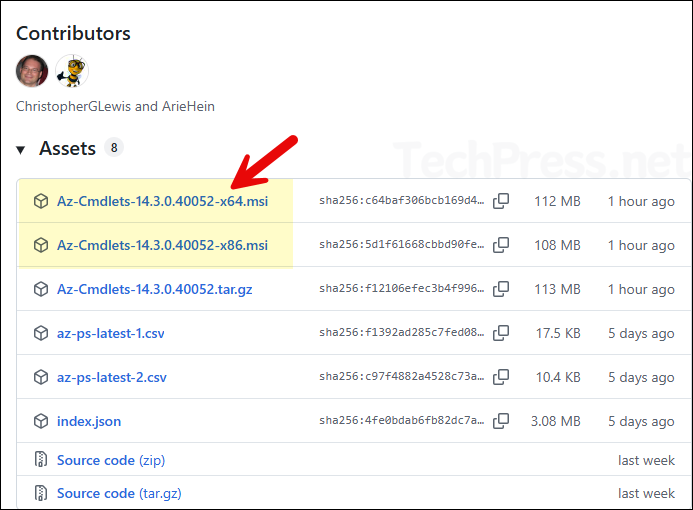Click the Assets heading
The height and width of the screenshot is (510, 693).
[x=67, y=148]
